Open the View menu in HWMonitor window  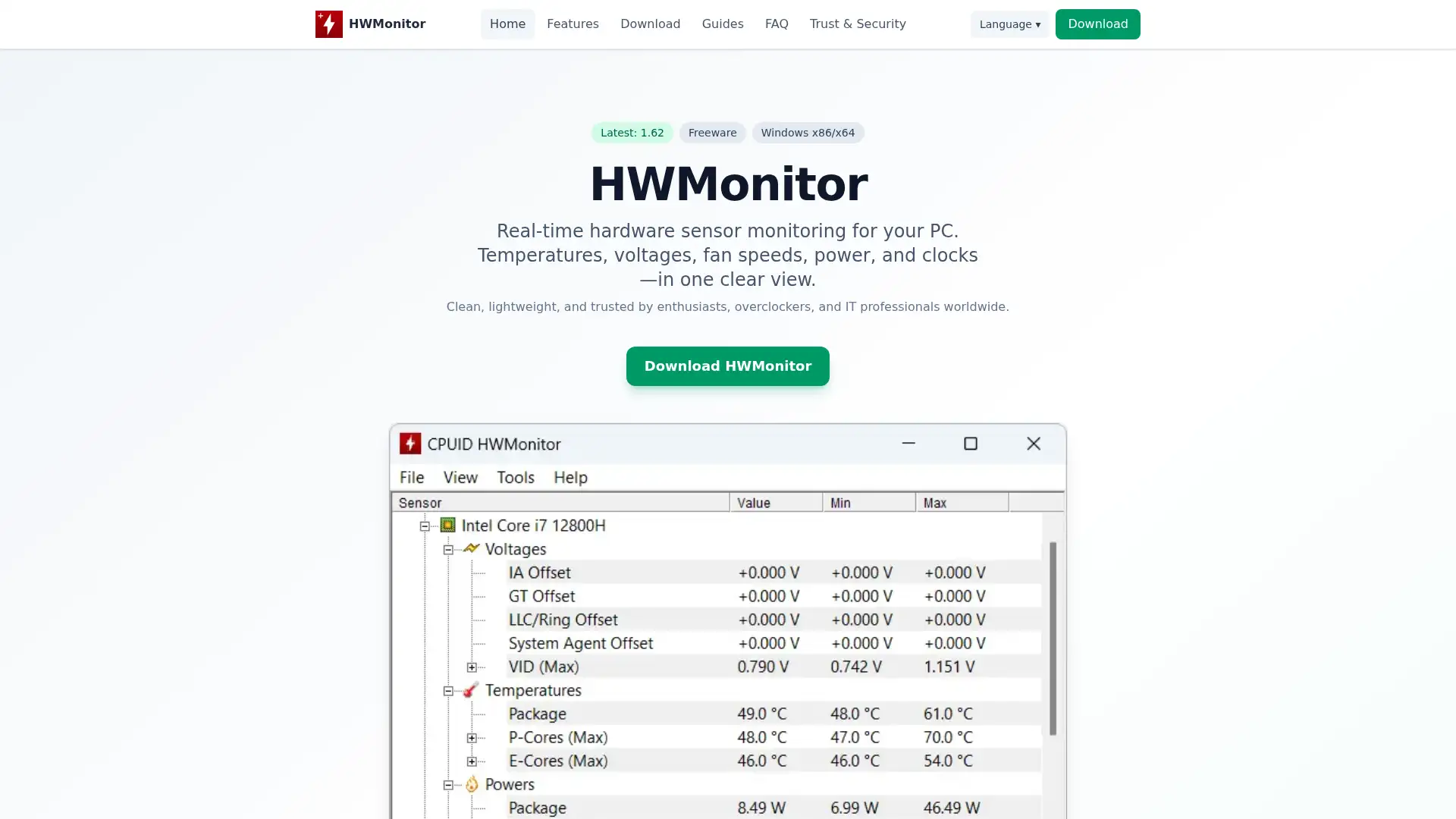pyautogui.click(x=460, y=477)
